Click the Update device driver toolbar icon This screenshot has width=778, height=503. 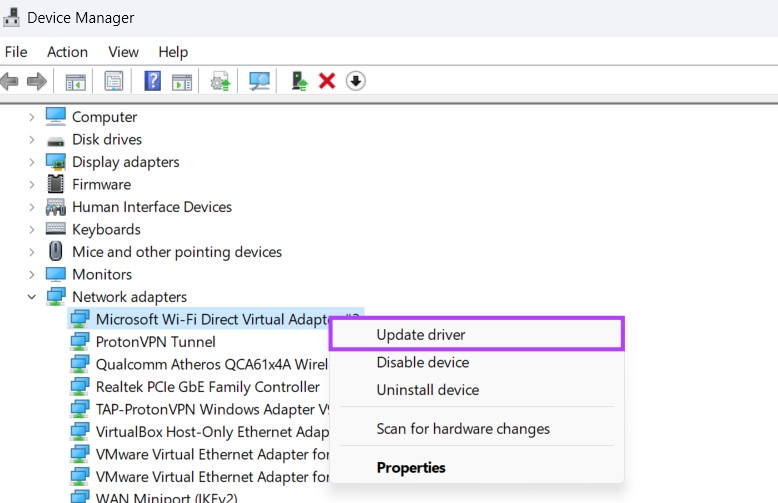click(221, 81)
